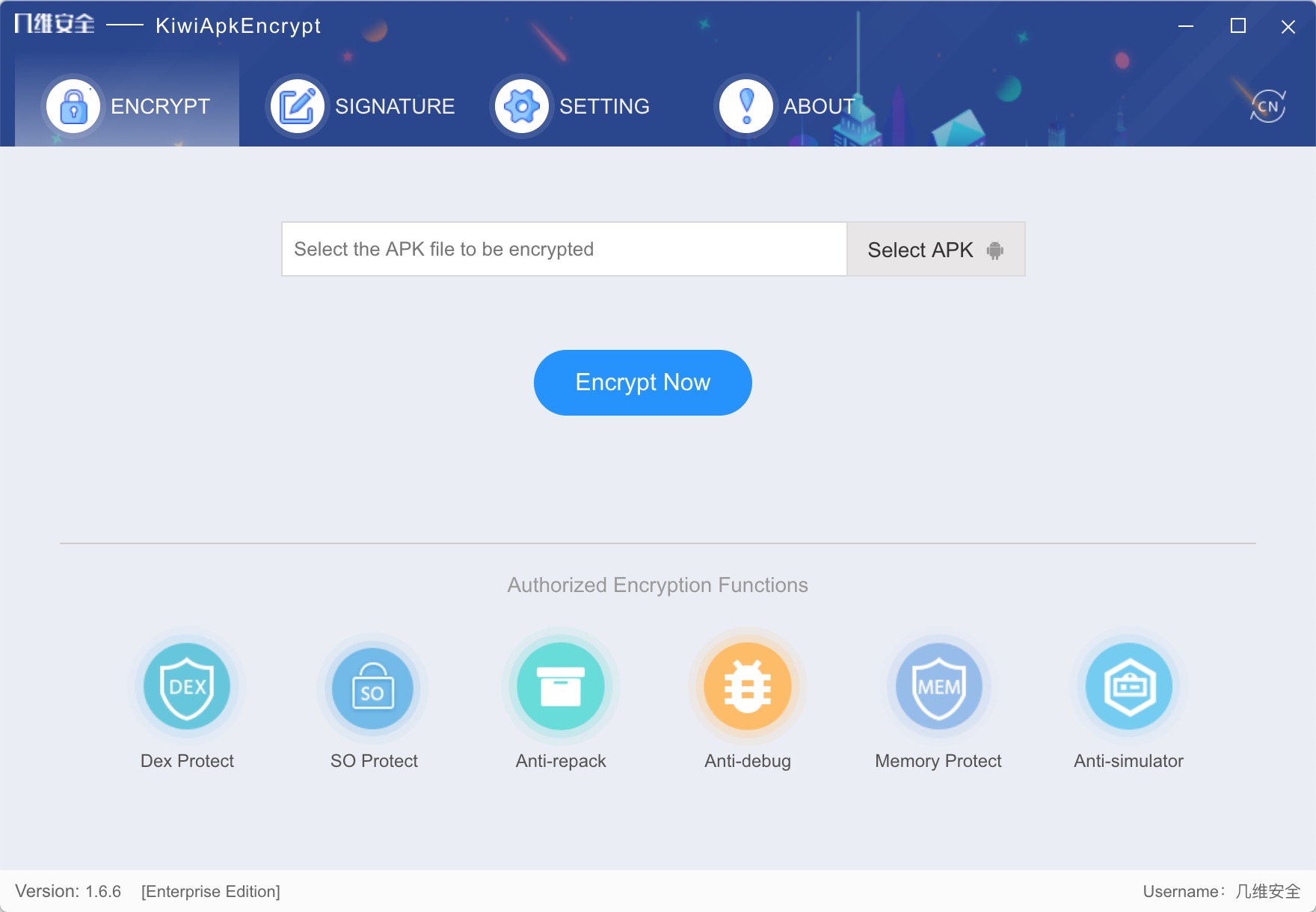Click the exclamation About icon
The height and width of the screenshot is (912, 1316).
click(x=746, y=106)
